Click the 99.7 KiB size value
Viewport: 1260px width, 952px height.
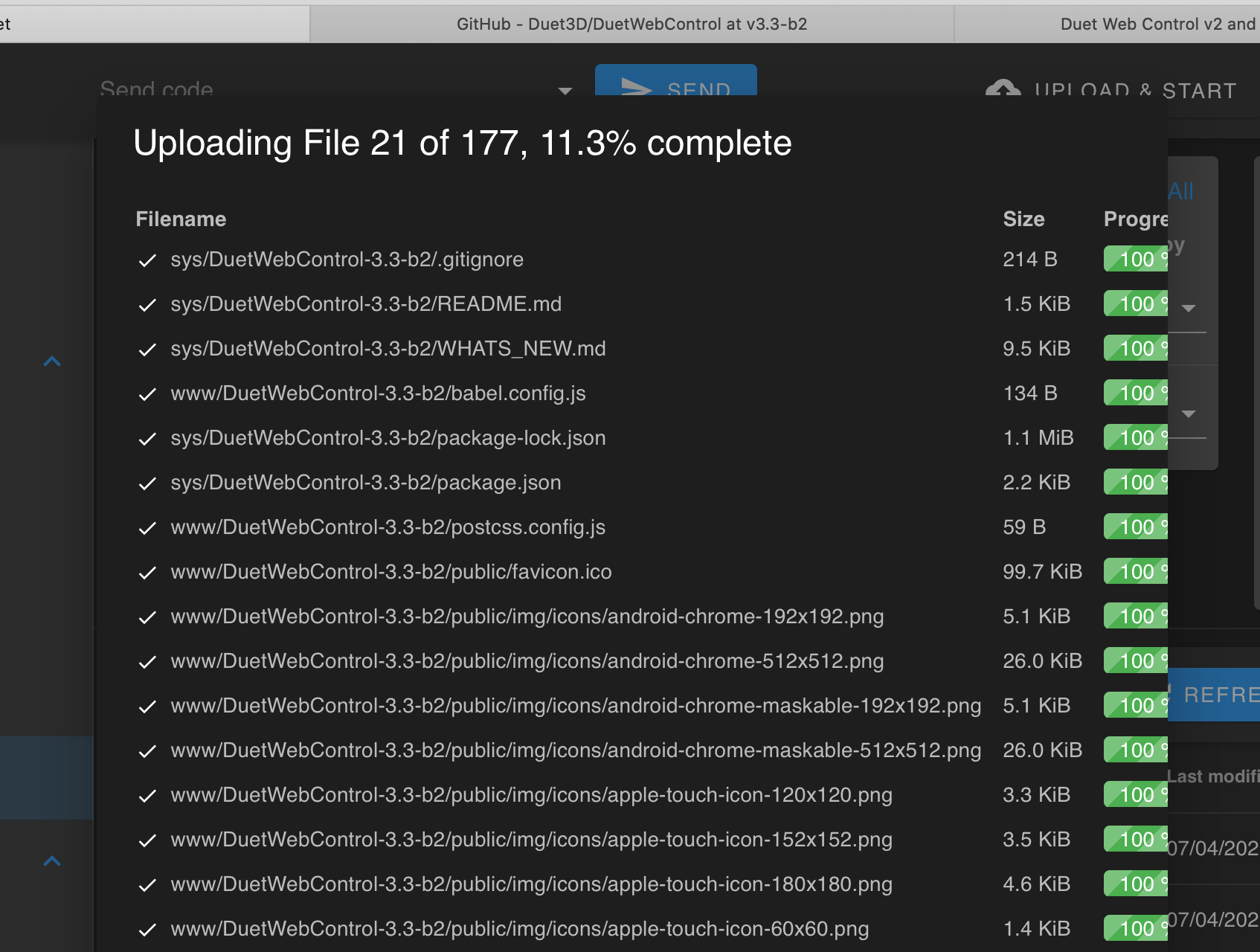pos(1042,571)
